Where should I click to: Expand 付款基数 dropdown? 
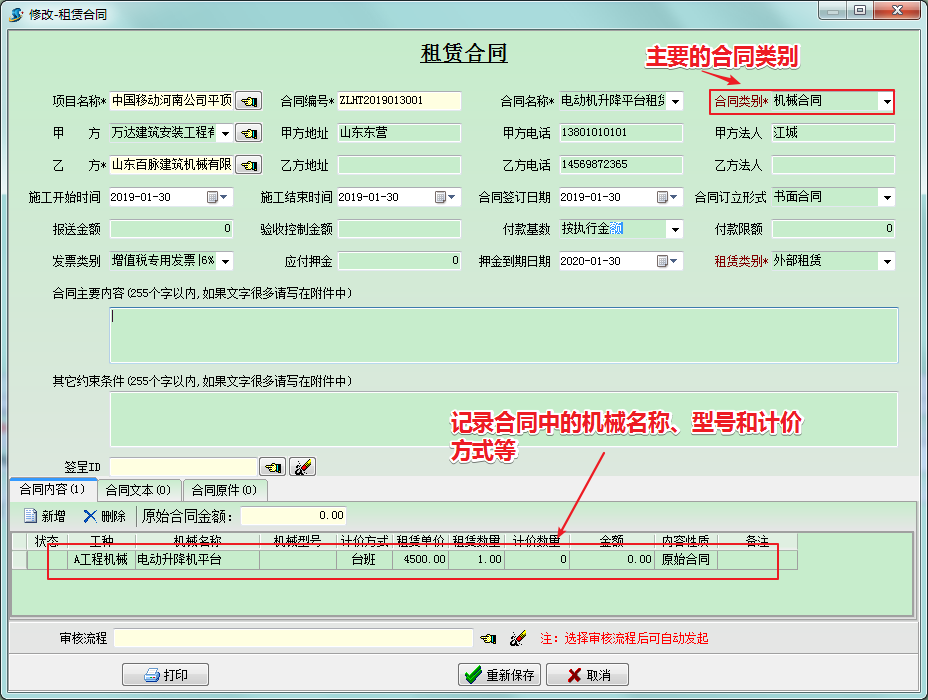pos(675,229)
